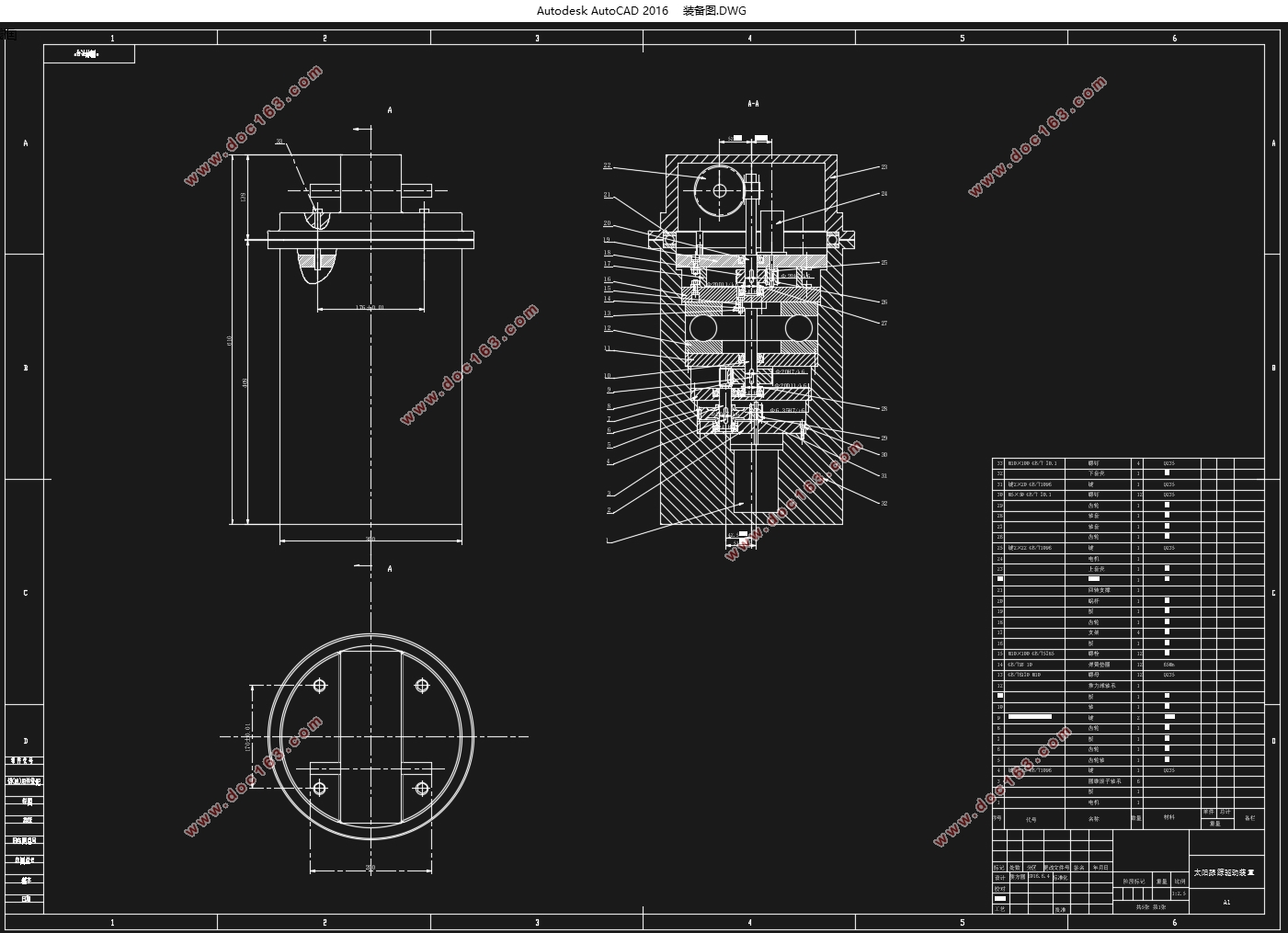Image resolution: width=1288 pixels, height=933 pixels.
Task: Select the 键2×22 GB/T1096 code cell
Action: tap(1030, 548)
